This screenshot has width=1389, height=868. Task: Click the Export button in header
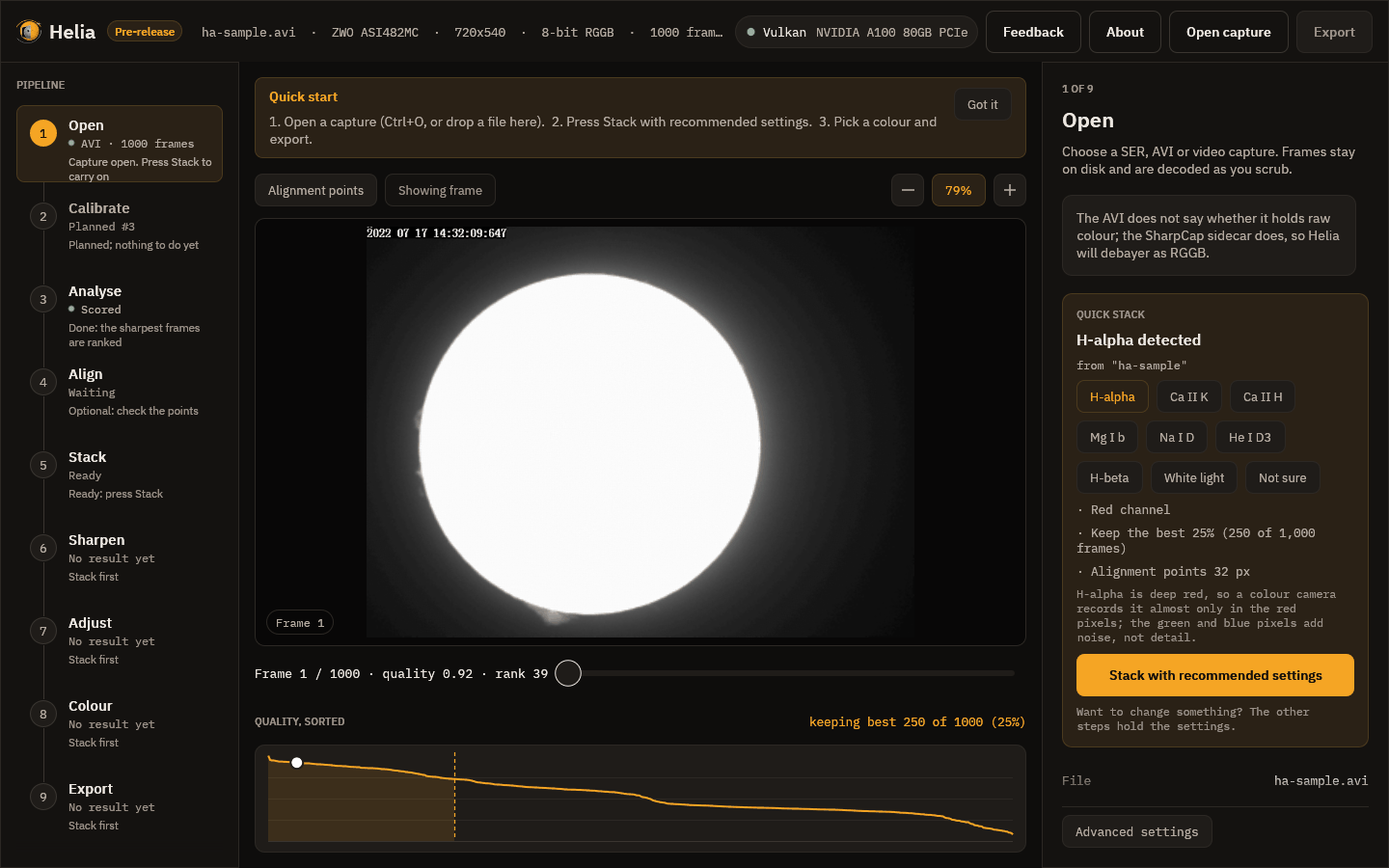1334,32
